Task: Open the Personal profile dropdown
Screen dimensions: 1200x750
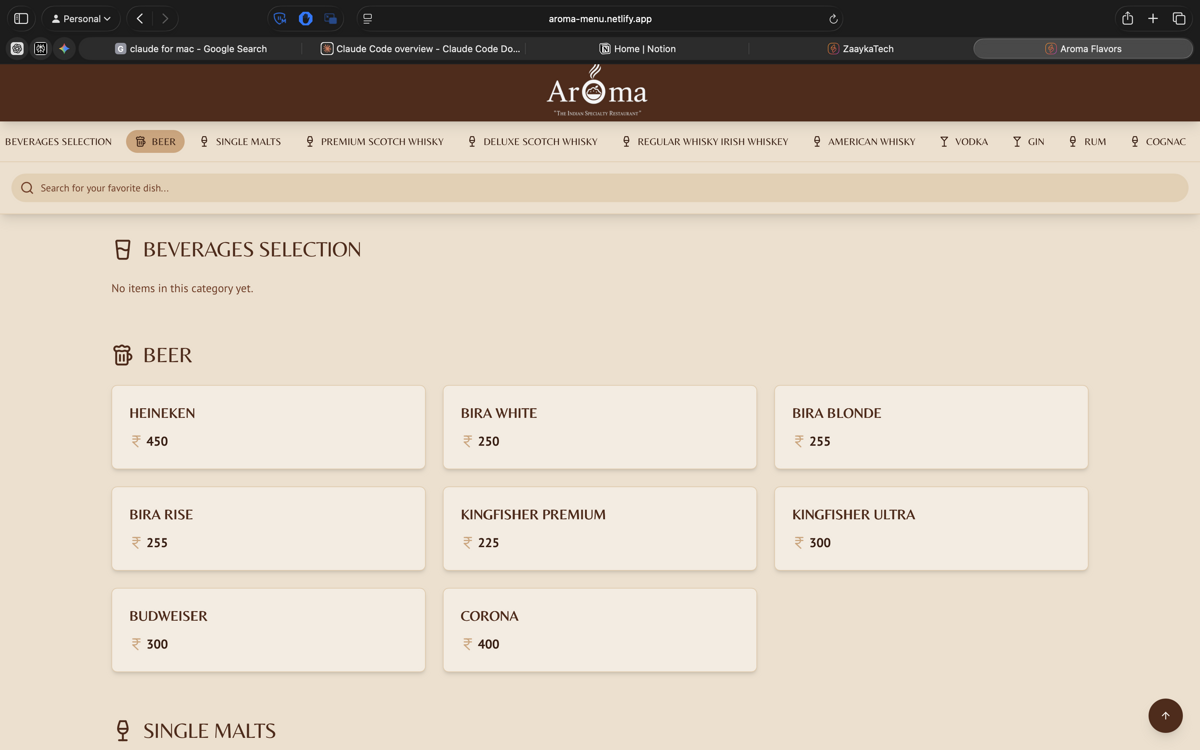Action: click(81, 19)
